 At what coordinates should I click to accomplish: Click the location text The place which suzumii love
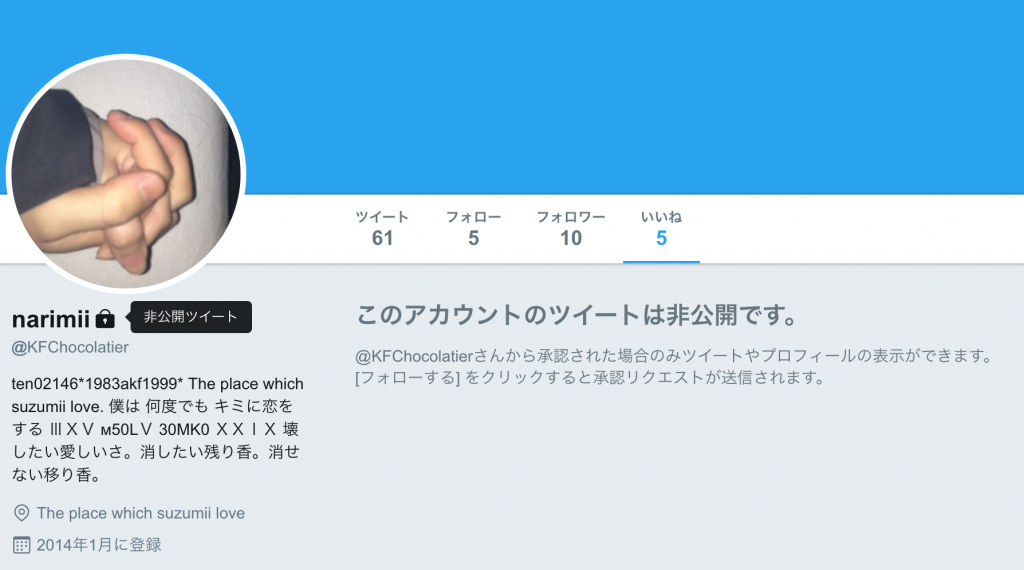pyautogui.click(x=140, y=513)
